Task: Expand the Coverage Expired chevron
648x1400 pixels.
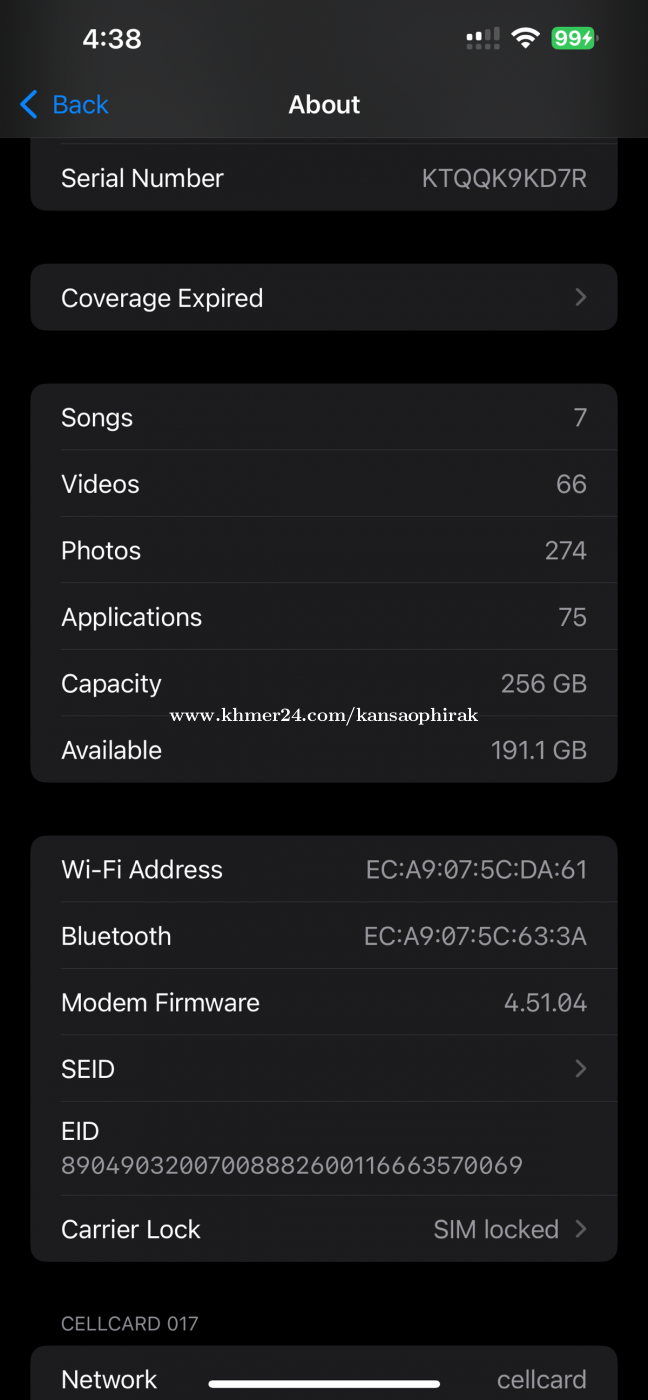Action: pos(580,297)
